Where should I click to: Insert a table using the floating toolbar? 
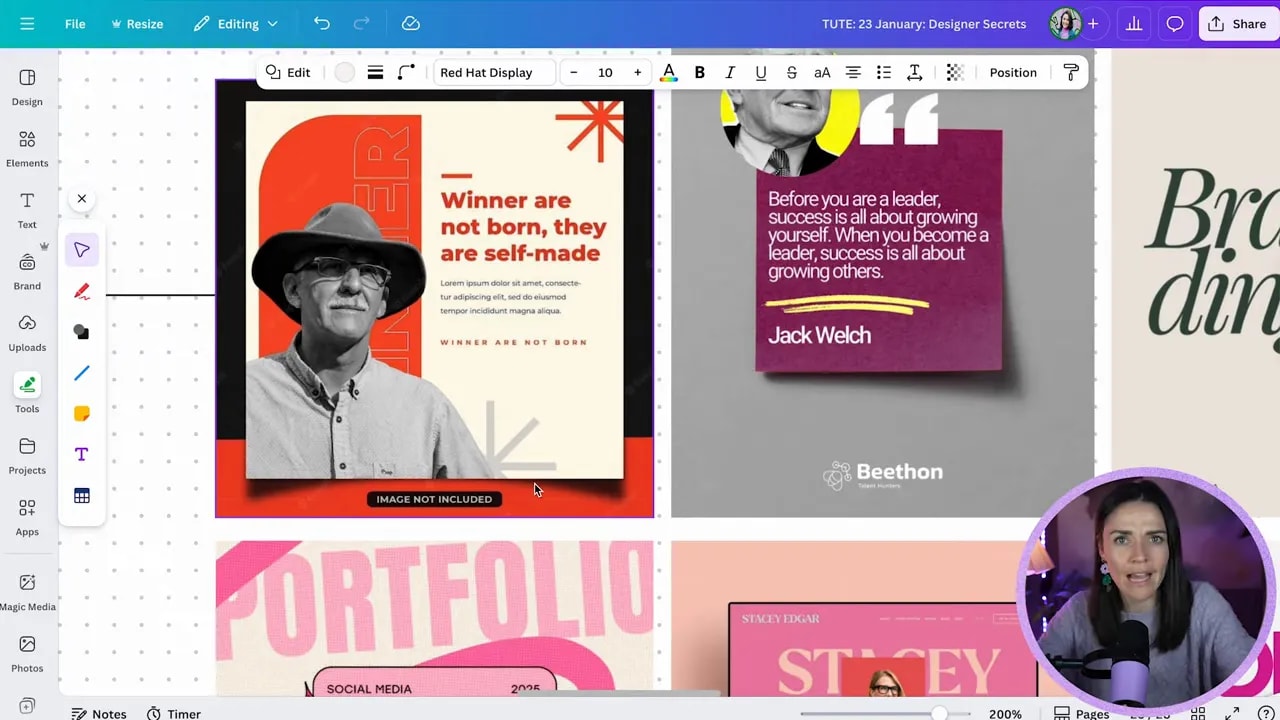pyautogui.click(x=81, y=495)
